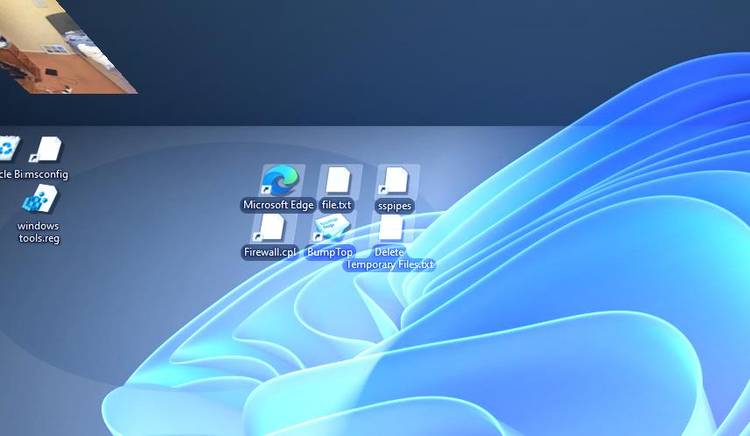Viewport: 750px width, 436px height.
Task: Click the 'Firewall.cpl' label text
Action: pyautogui.click(x=270, y=252)
